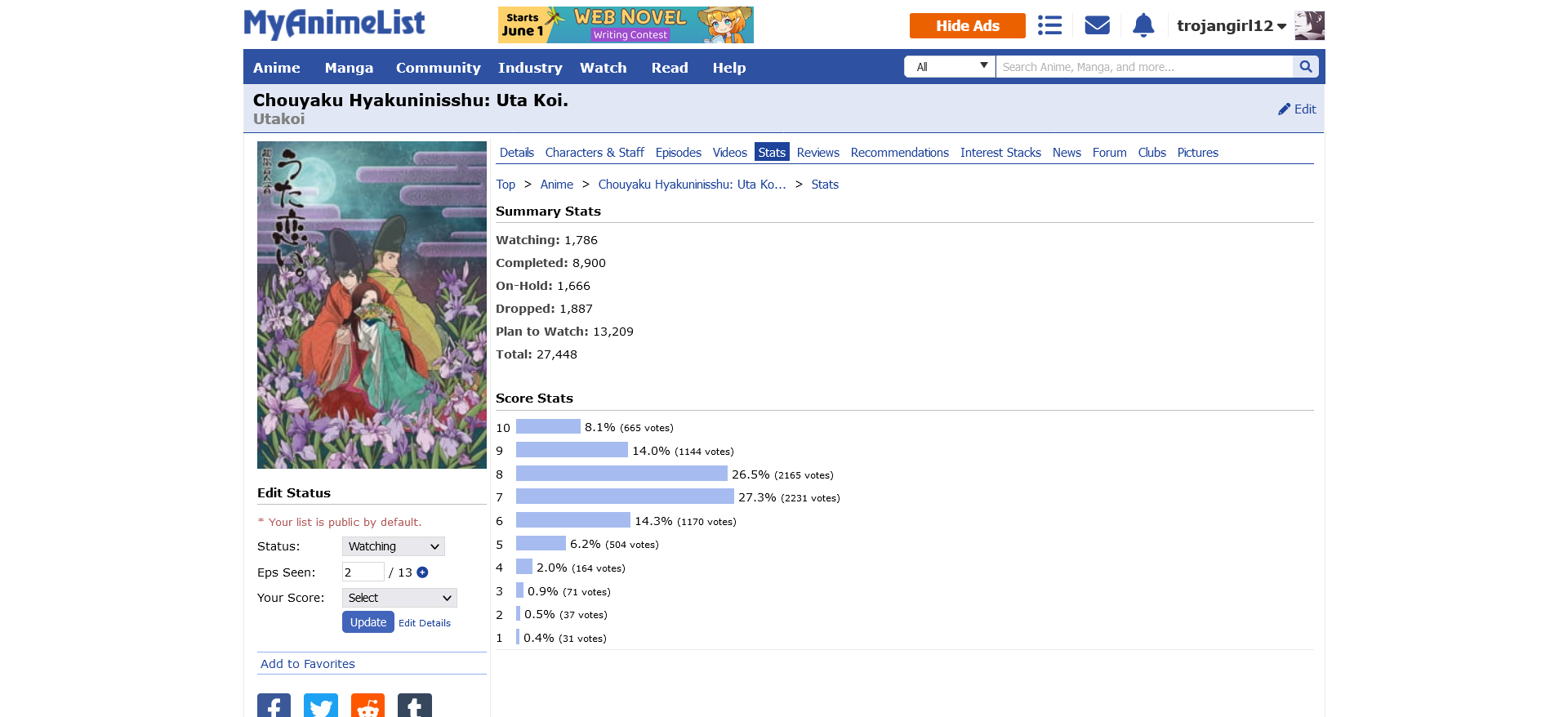Expand the trojangirl12 user menu
This screenshot has height=717, width=1568.
[x=1231, y=26]
